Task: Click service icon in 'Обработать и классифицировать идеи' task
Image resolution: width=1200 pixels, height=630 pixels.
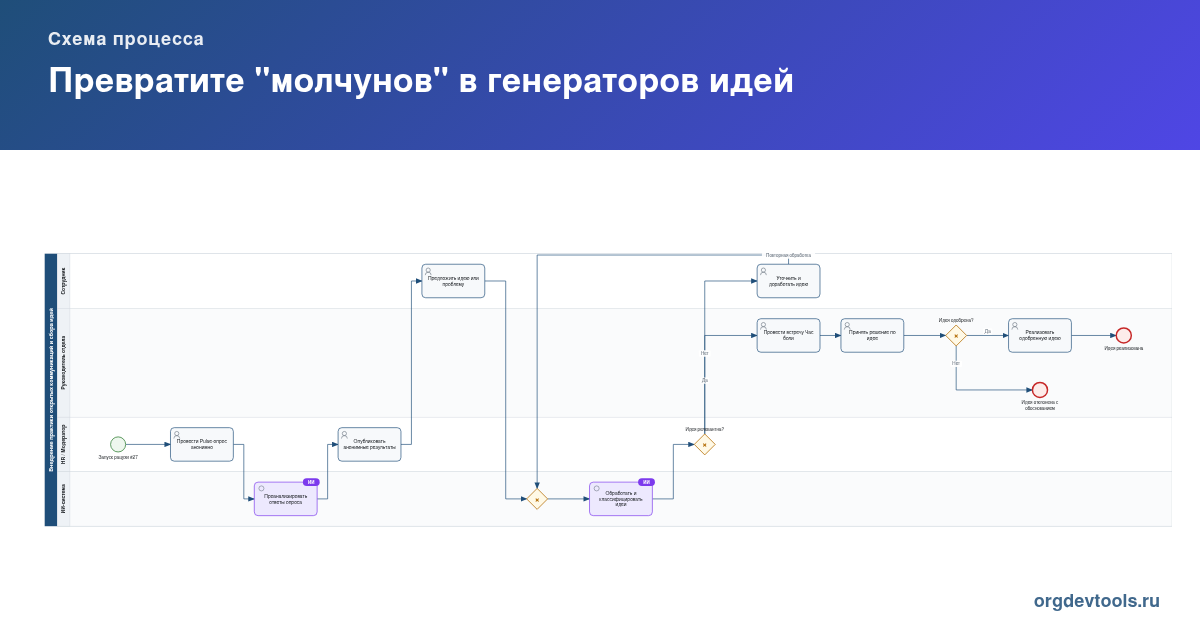Action: [x=596, y=489]
